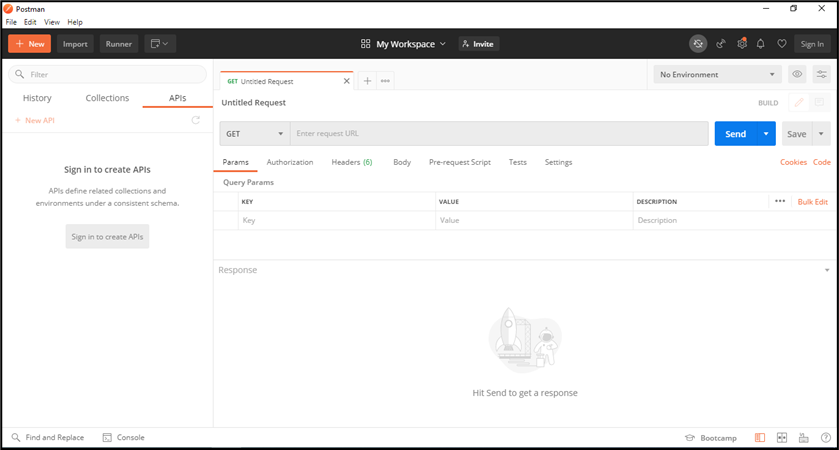The width and height of the screenshot is (839, 450).
Task: Open Find and Replace in status bar
Action: click(x=48, y=438)
